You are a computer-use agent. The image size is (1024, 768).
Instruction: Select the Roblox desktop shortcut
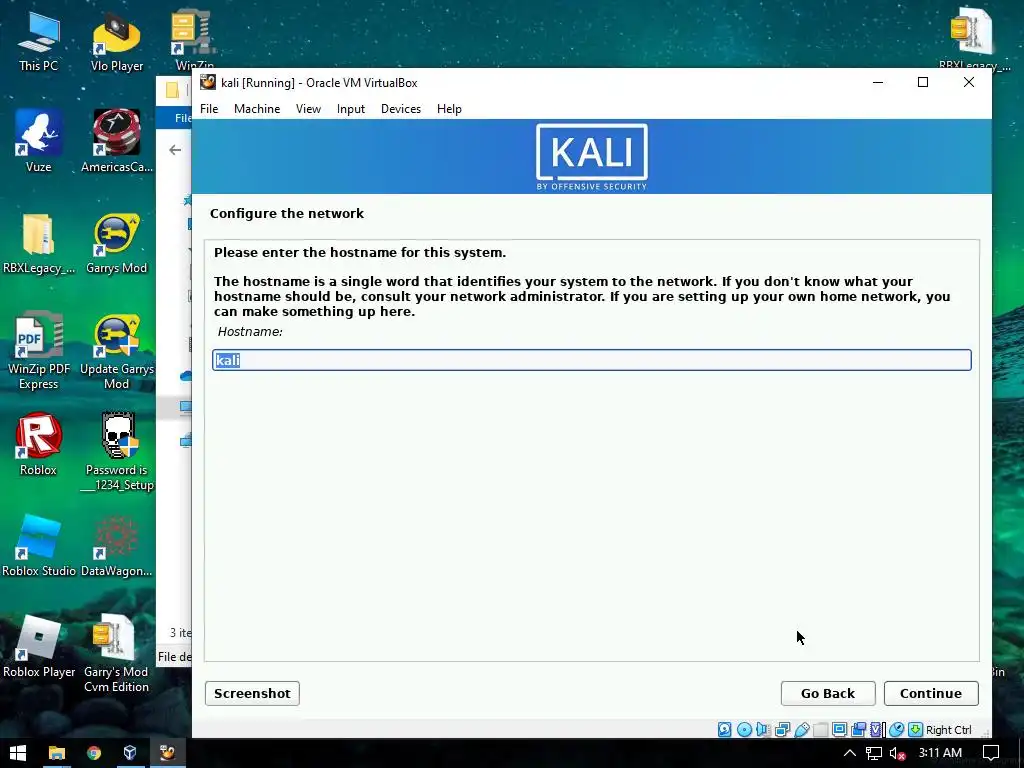(38, 444)
